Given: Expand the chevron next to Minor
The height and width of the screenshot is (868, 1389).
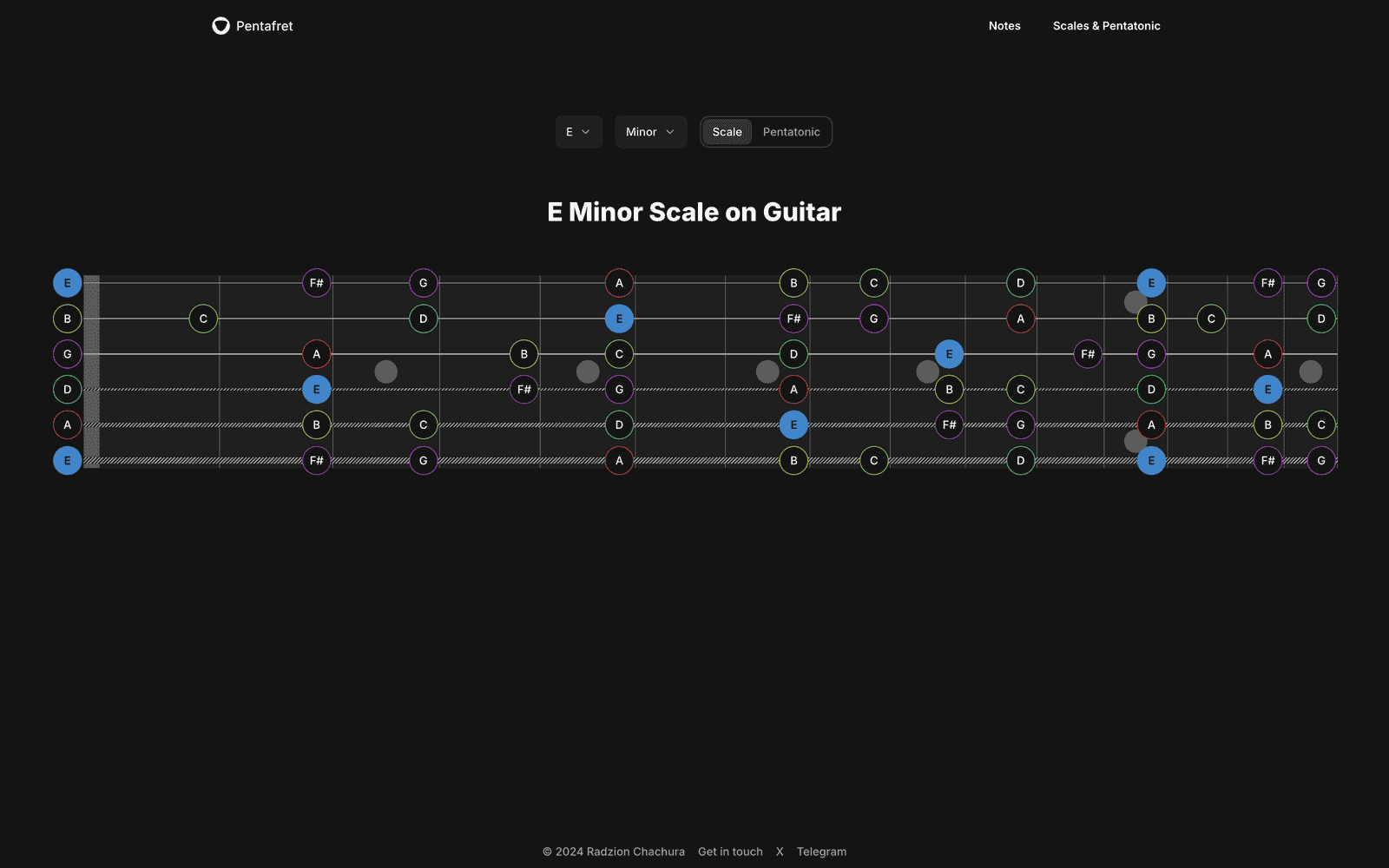Looking at the screenshot, I should point(669,132).
